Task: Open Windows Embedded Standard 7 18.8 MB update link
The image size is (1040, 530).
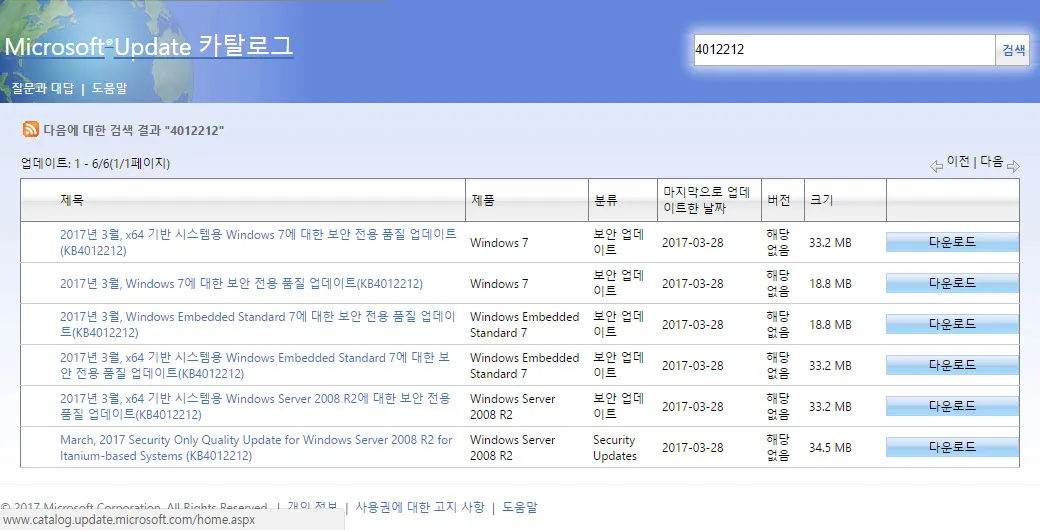Action: pos(258,324)
